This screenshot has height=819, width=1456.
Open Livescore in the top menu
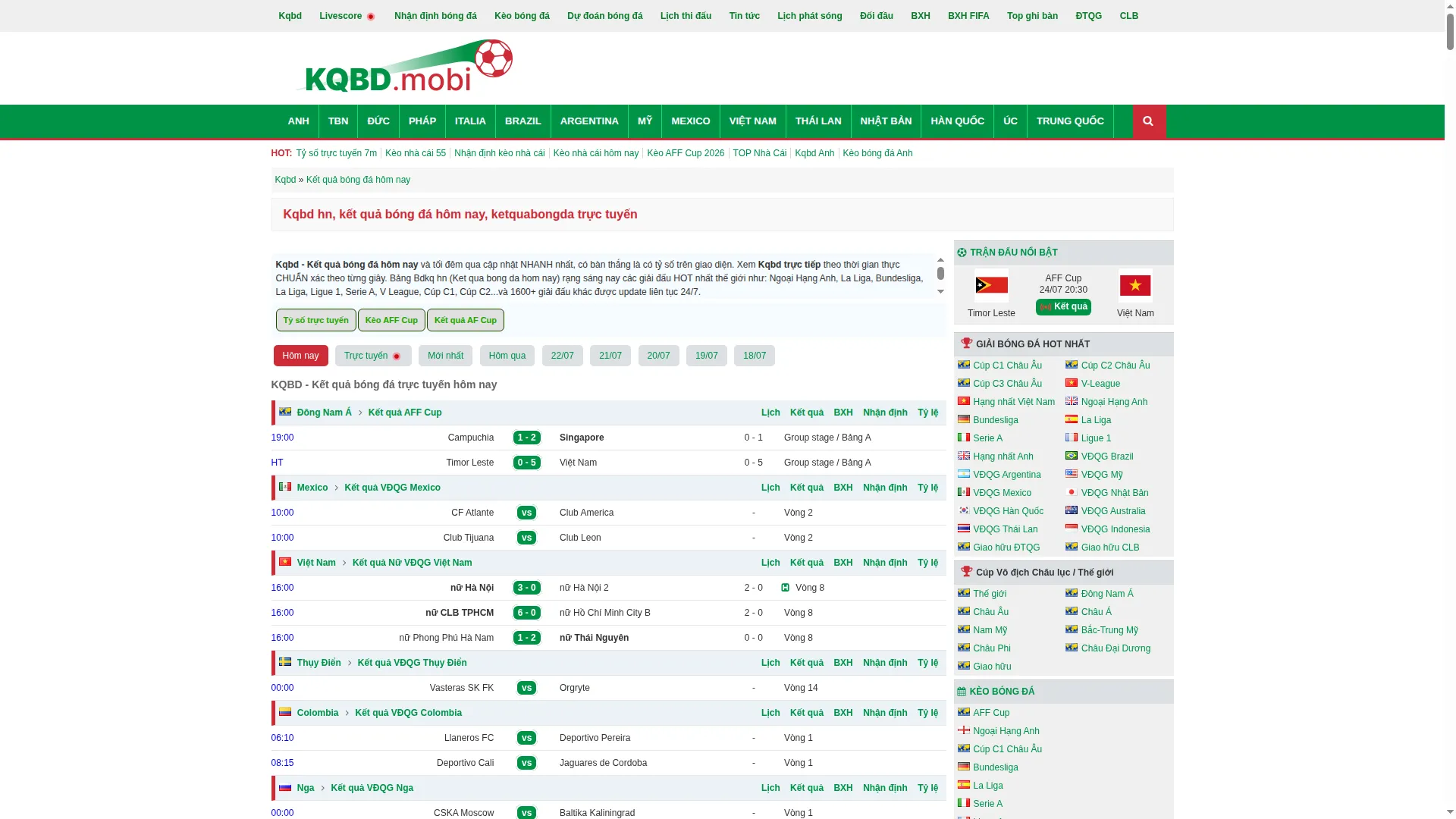(347, 16)
